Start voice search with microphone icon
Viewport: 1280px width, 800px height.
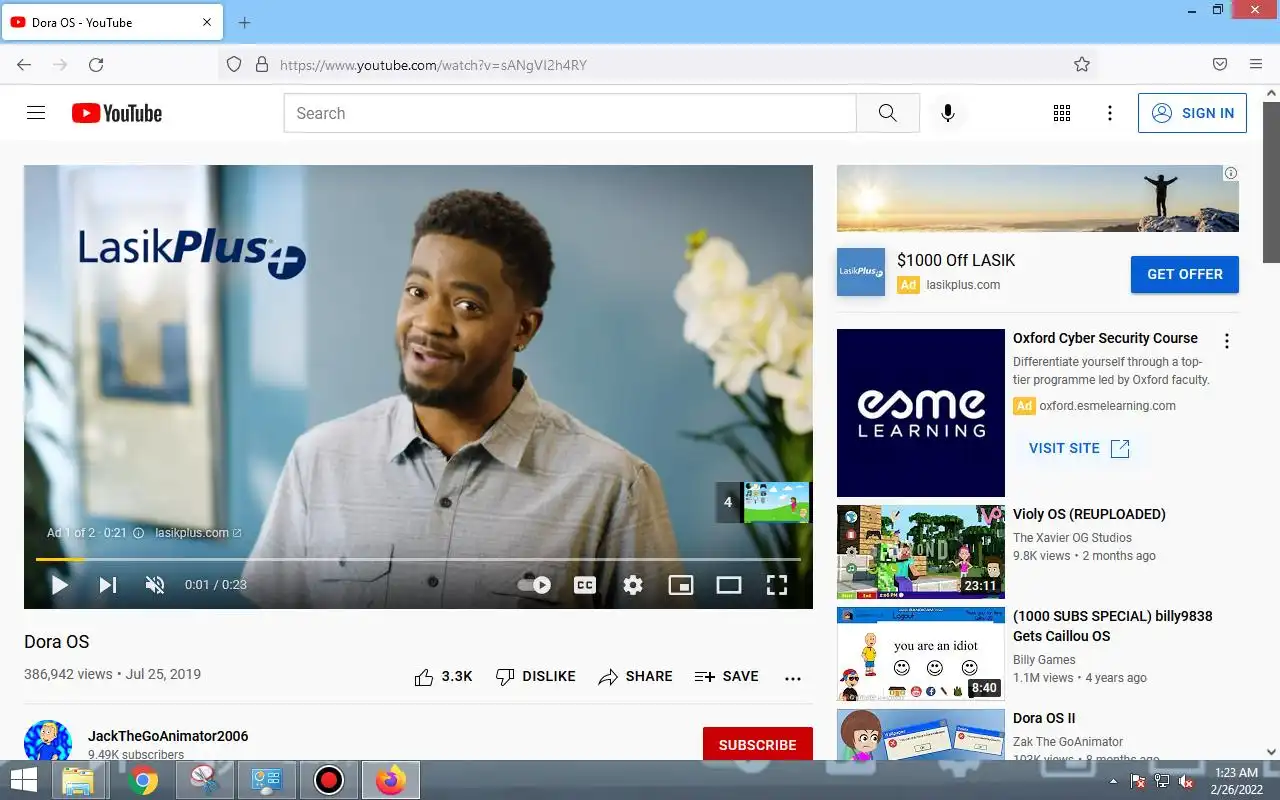(948, 113)
